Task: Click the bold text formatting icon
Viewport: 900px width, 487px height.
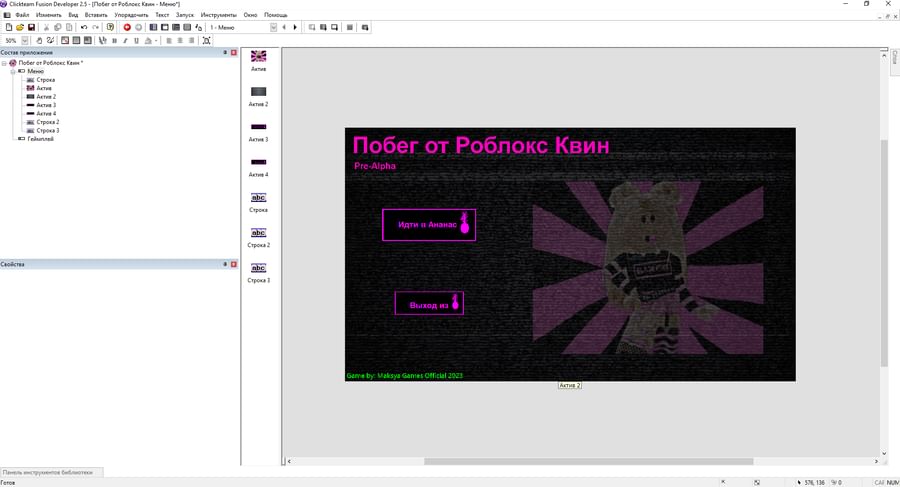Action: click(x=114, y=40)
